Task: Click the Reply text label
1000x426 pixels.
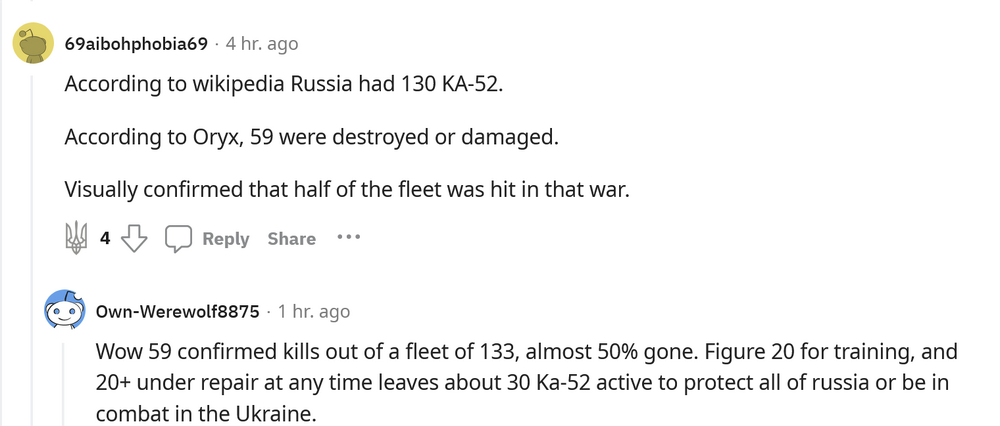Action: [225, 239]
